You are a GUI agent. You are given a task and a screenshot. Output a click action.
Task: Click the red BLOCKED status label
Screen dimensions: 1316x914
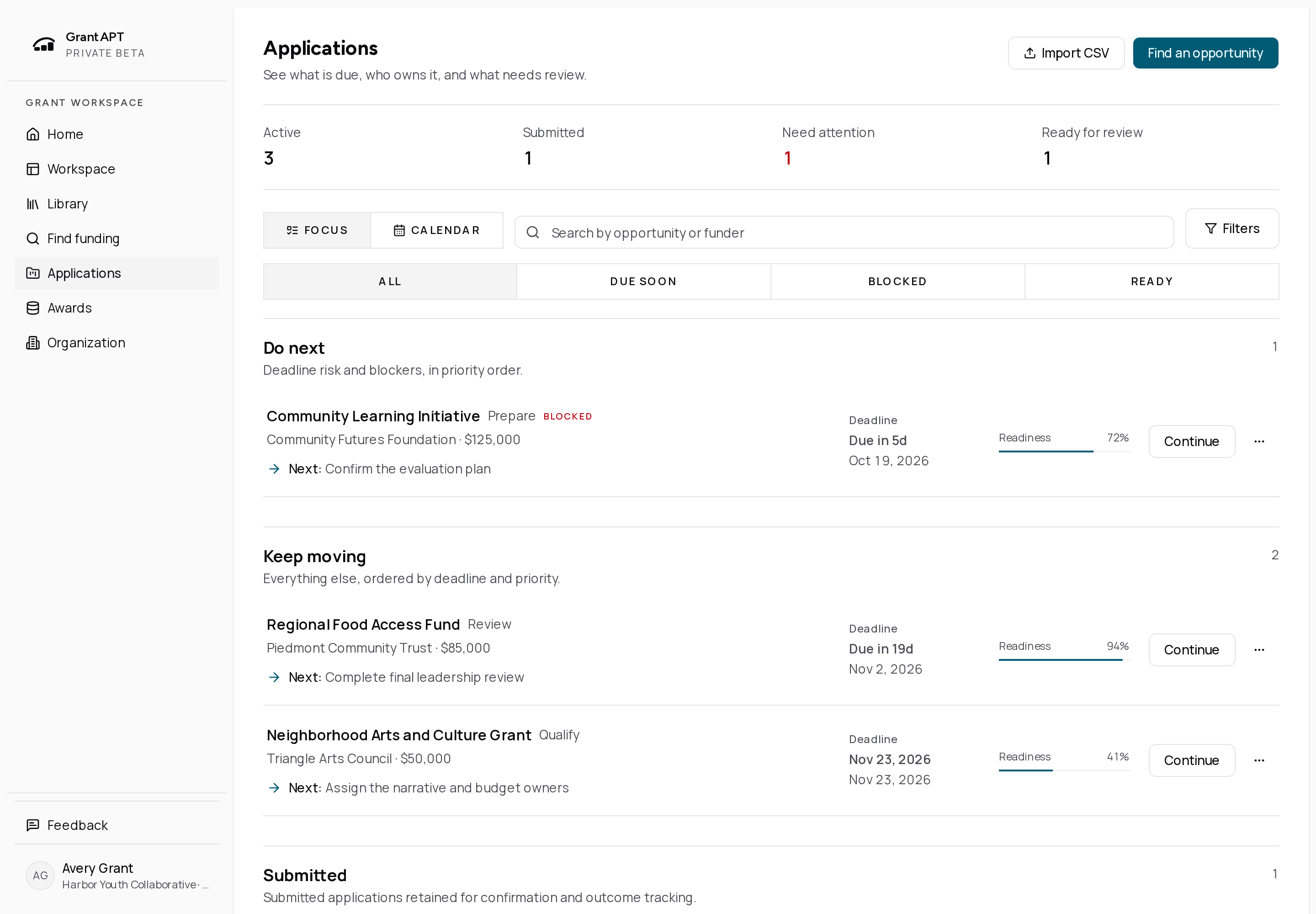coord(568,417)
